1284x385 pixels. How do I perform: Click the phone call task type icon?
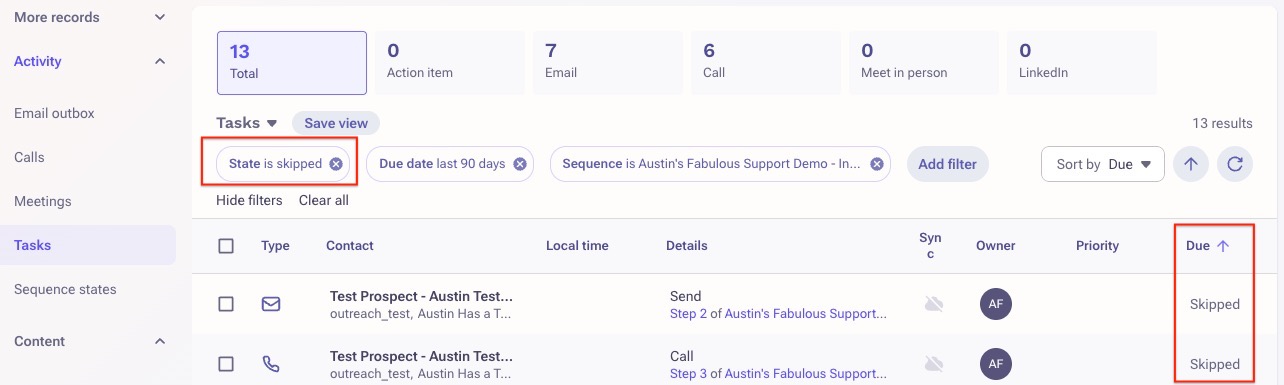click(x=271, y=364)
